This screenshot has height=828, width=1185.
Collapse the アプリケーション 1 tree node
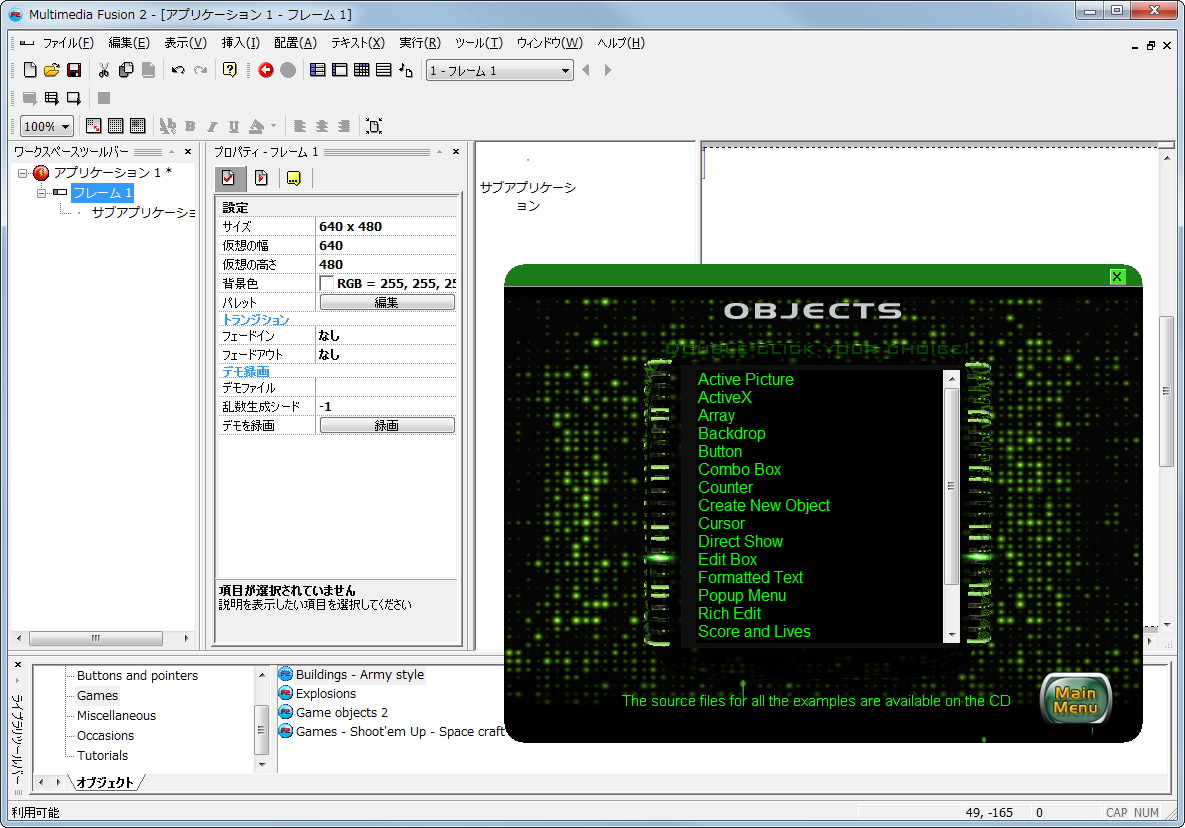tap(23, 173)
